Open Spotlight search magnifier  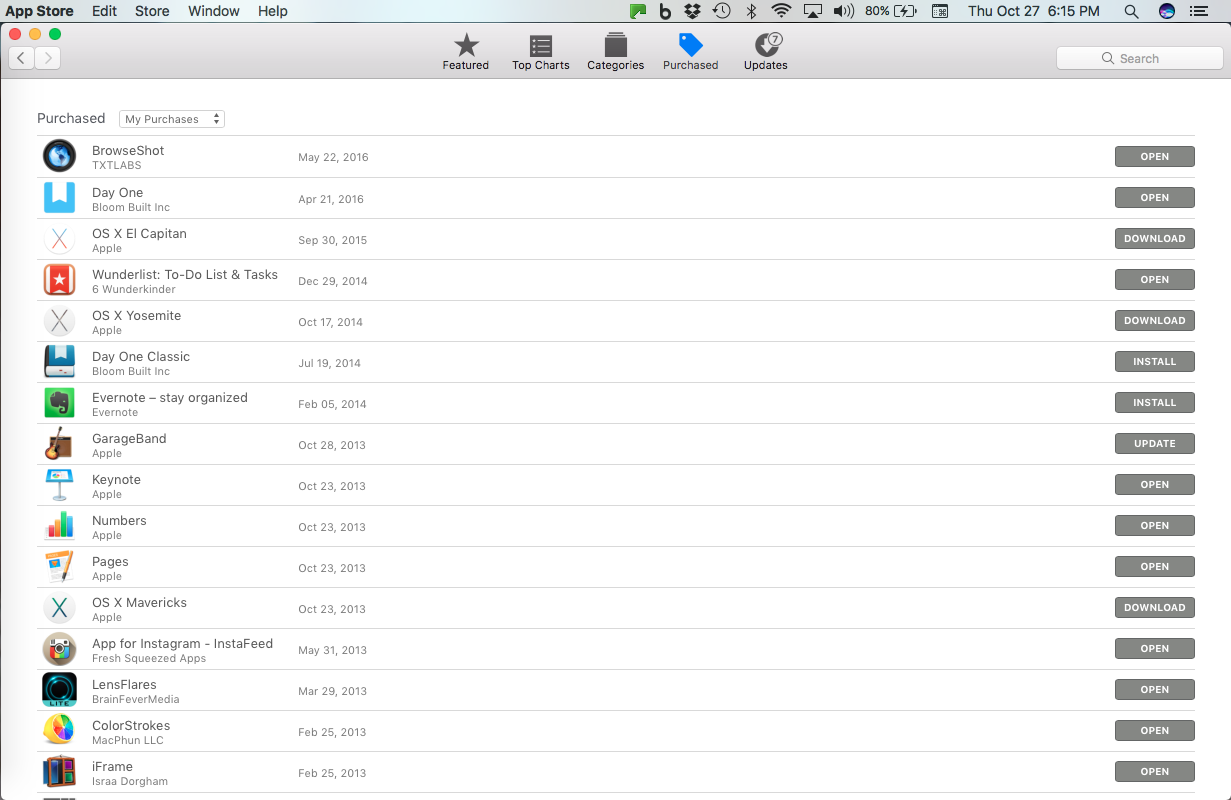(1131, 11)
